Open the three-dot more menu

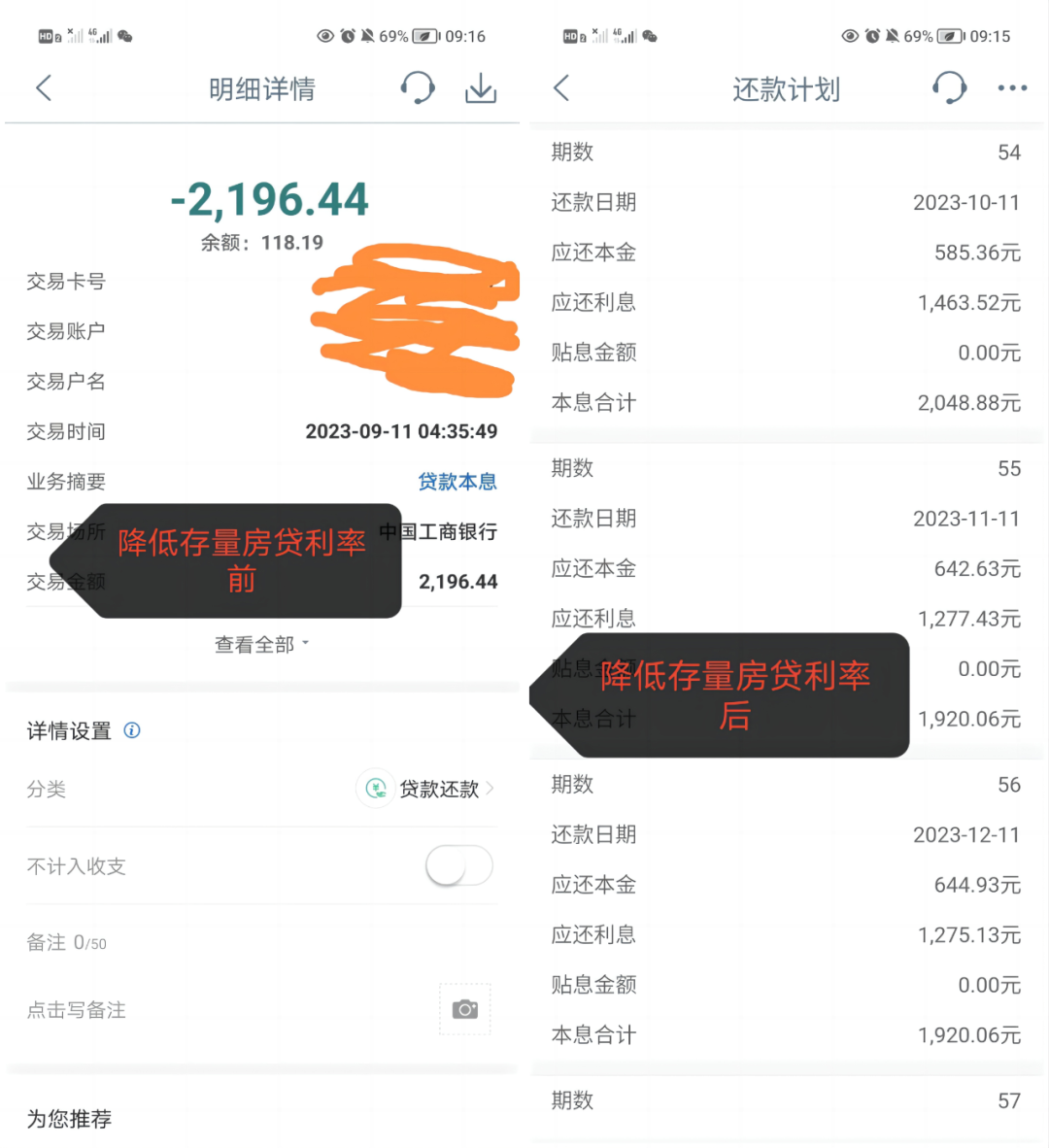pyautogui.click(x=1012, y=88)
